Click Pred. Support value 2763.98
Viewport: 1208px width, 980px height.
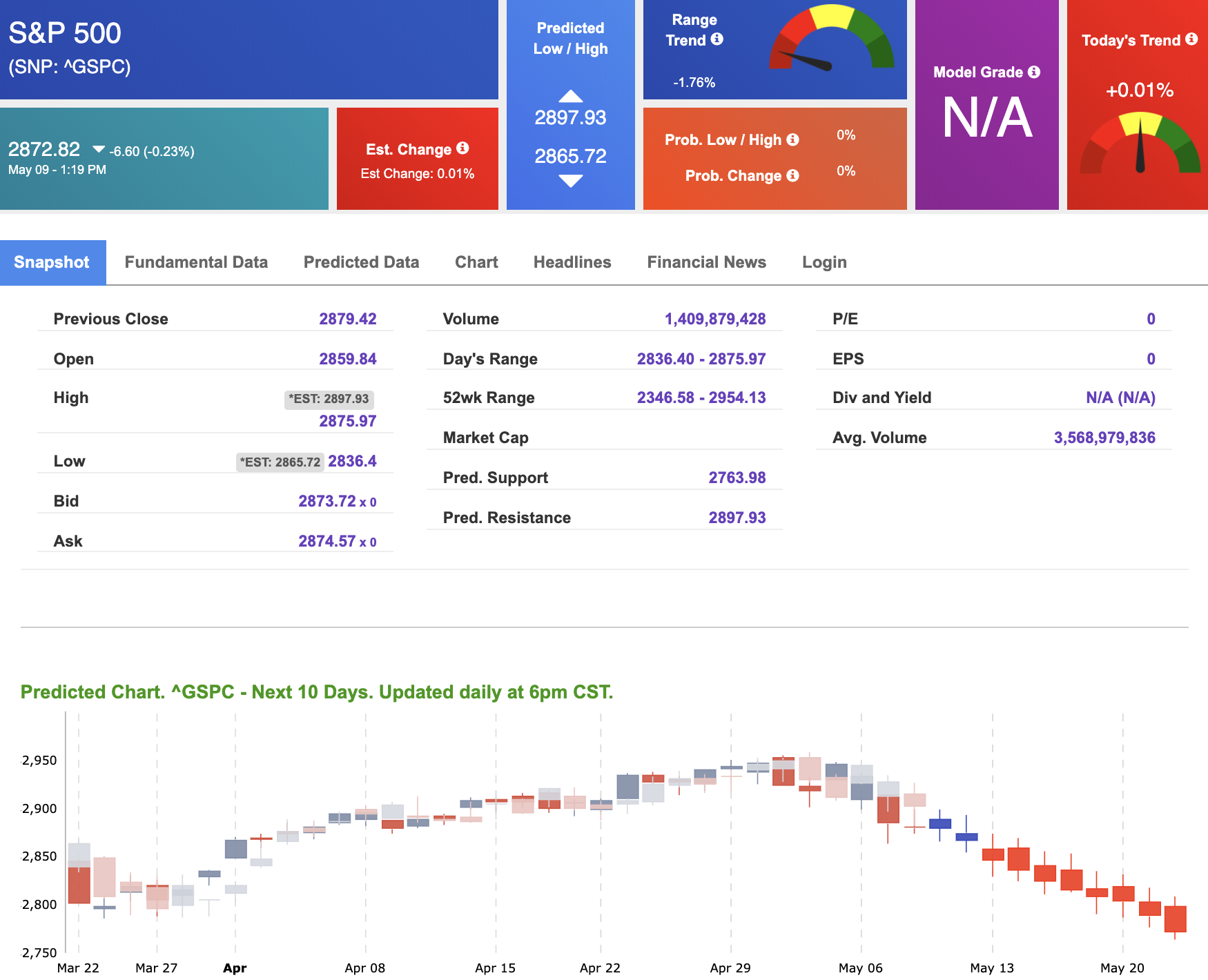click(x=737, y=478)
